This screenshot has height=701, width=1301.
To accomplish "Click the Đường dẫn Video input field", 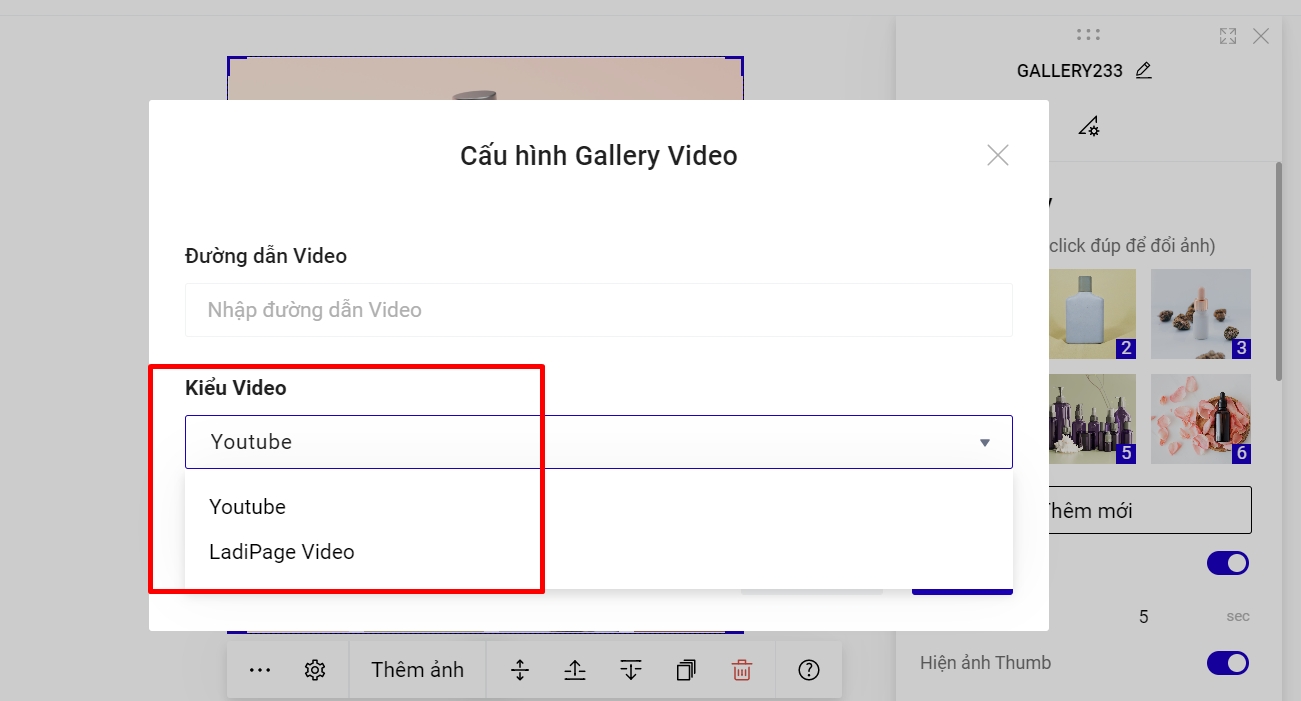I will pyautogui.click(x=598, y=310).
